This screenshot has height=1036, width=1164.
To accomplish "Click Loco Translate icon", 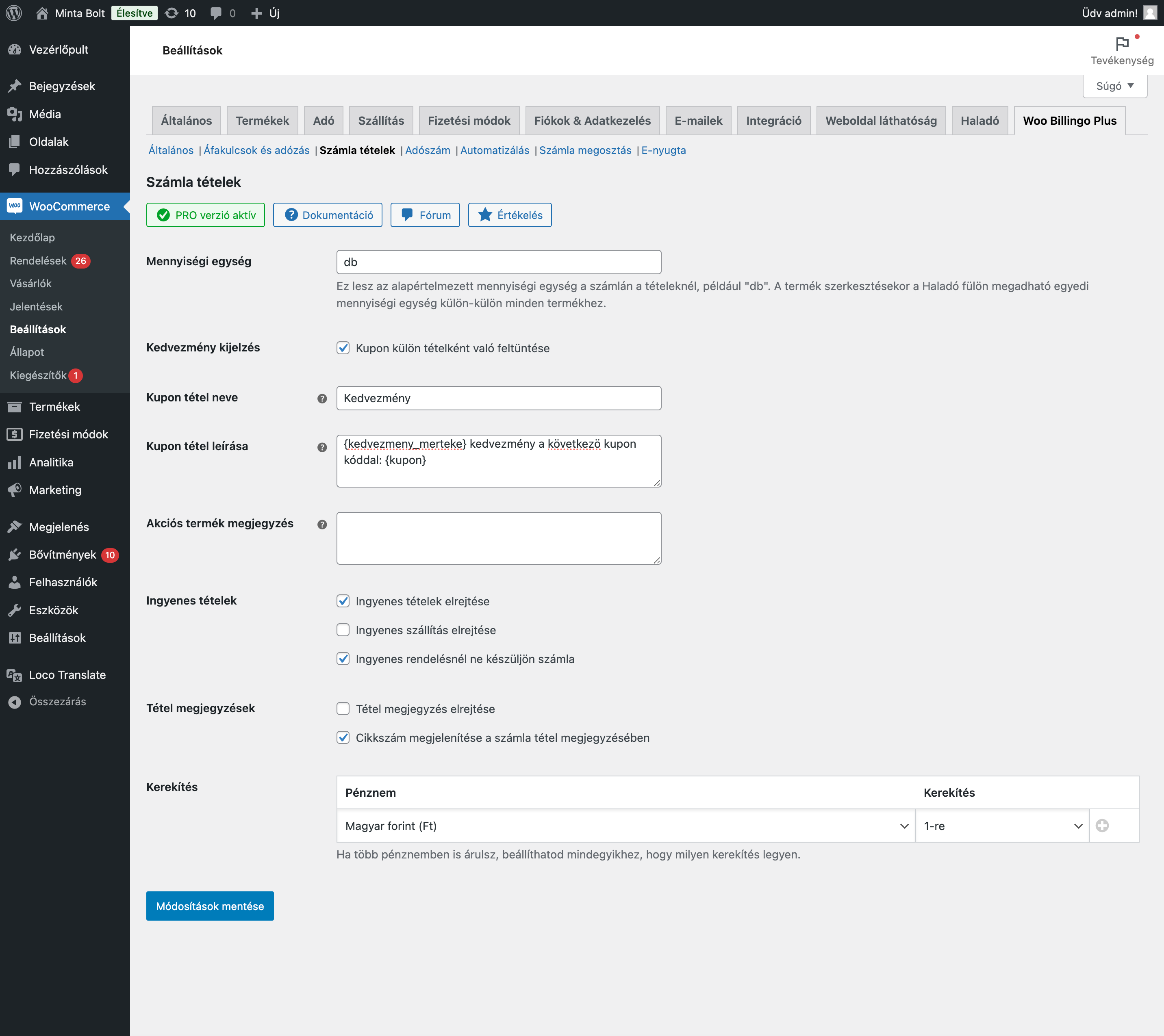I will [15, 675].
